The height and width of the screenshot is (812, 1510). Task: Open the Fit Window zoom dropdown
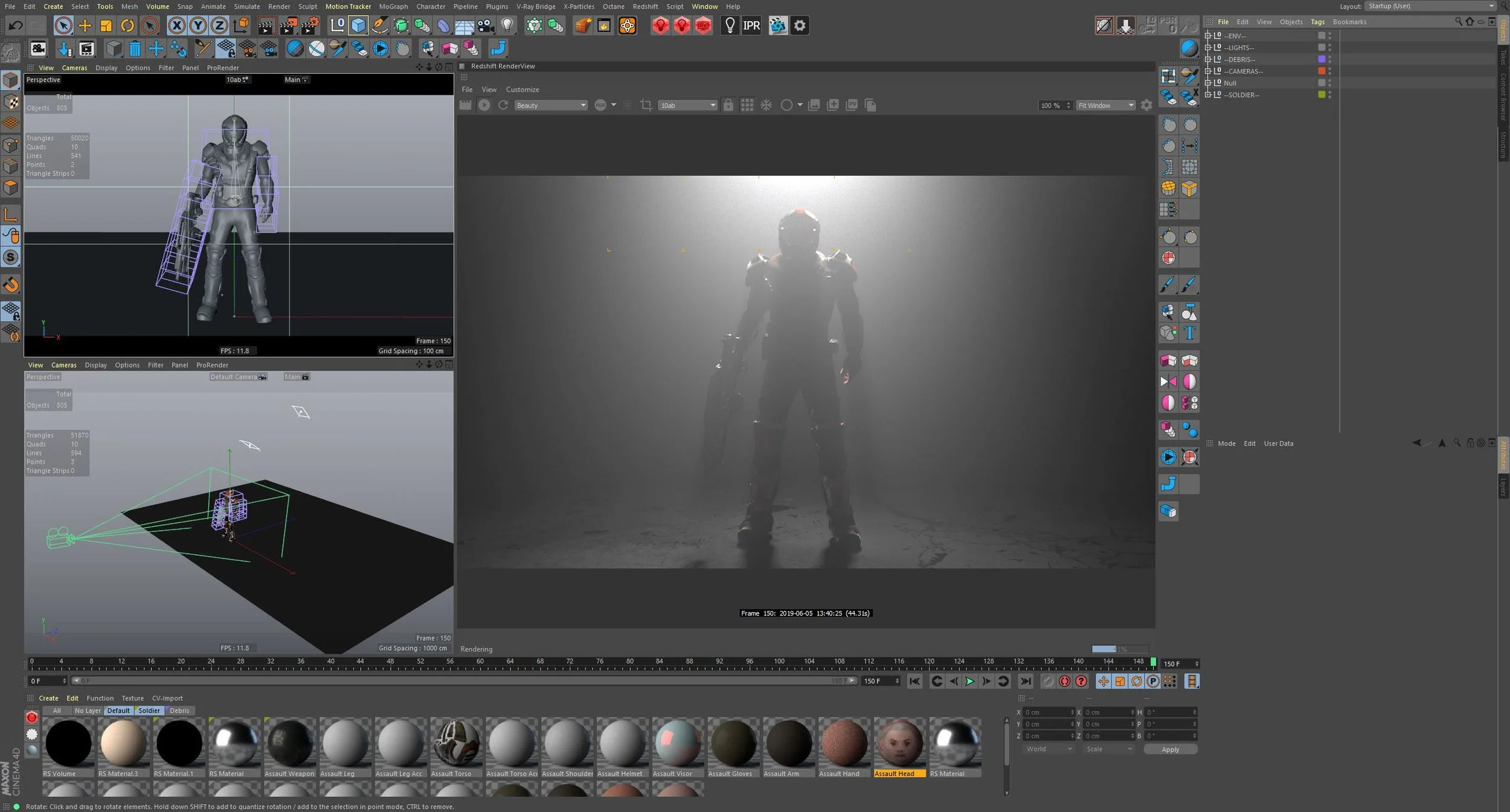(x=1105, y=105)
